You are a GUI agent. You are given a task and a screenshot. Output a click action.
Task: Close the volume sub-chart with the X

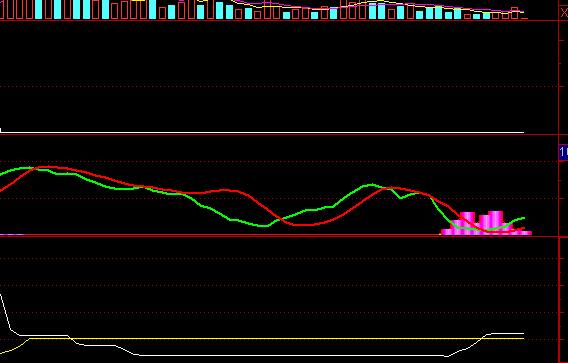click(x=564, y=13)
